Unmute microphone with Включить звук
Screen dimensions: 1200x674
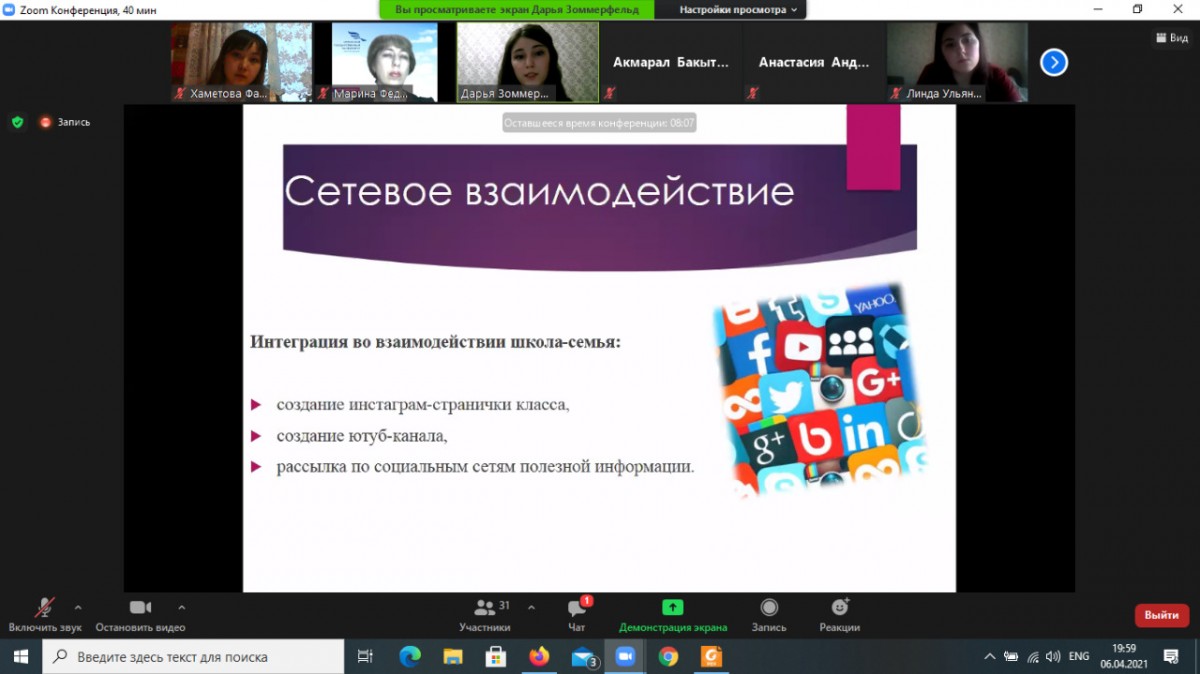click(x=45, y=614)
